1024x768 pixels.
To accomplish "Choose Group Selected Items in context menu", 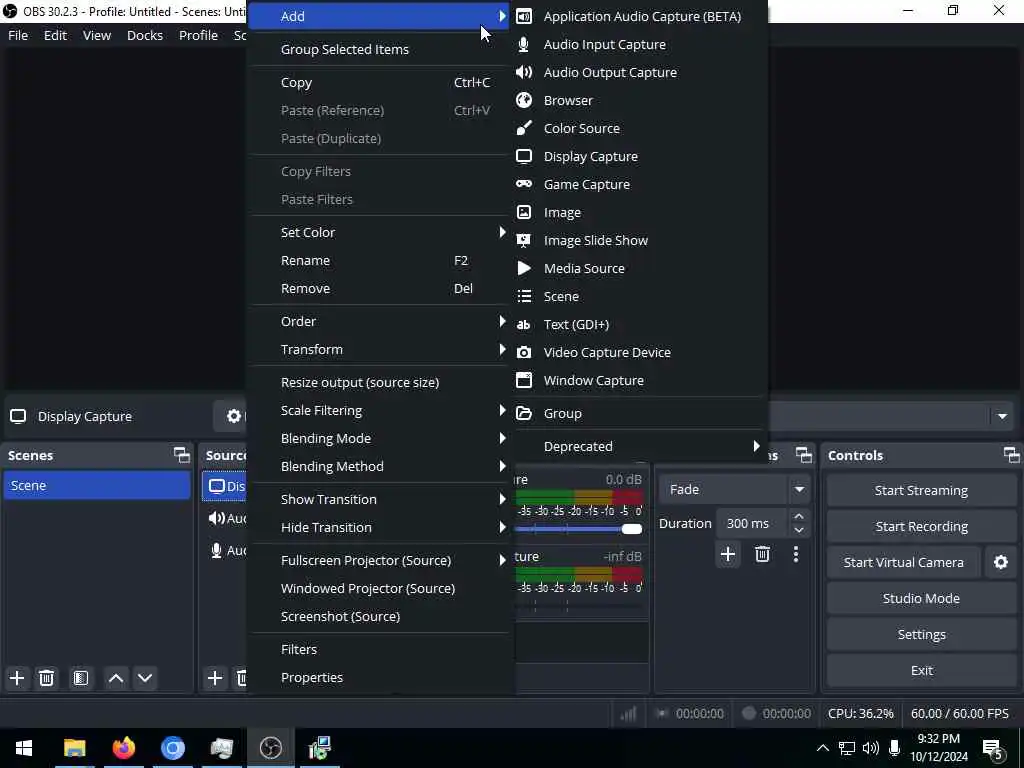I will pos(380,50).
